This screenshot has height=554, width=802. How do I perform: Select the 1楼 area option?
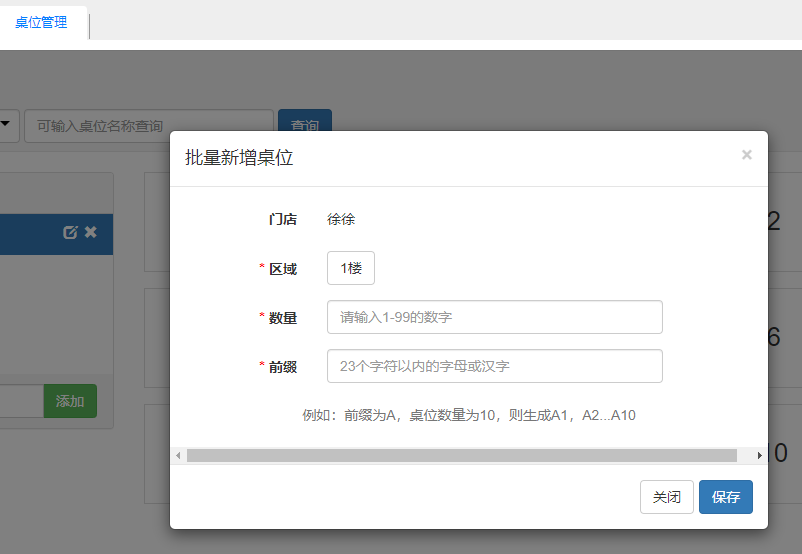pos(350,268)
